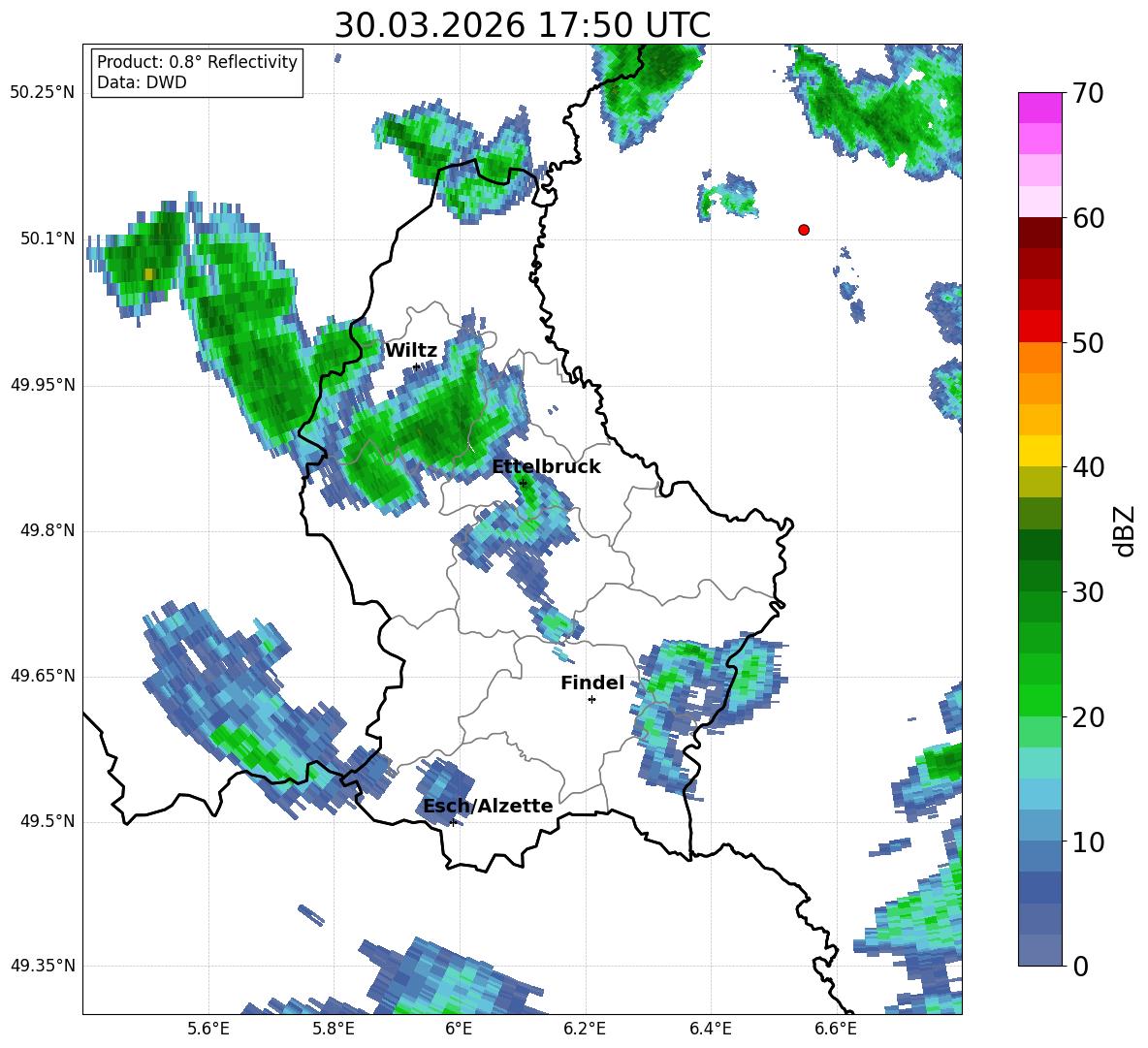Click the Findel station cross marker
1148x1048 pixels.
tap(591, 700)
